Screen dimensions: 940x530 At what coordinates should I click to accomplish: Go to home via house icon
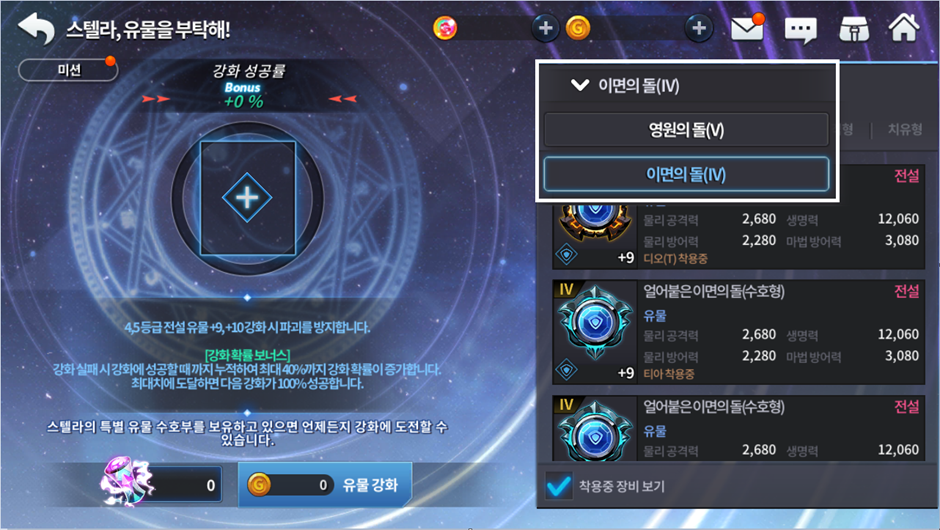[x=904, y=28]
